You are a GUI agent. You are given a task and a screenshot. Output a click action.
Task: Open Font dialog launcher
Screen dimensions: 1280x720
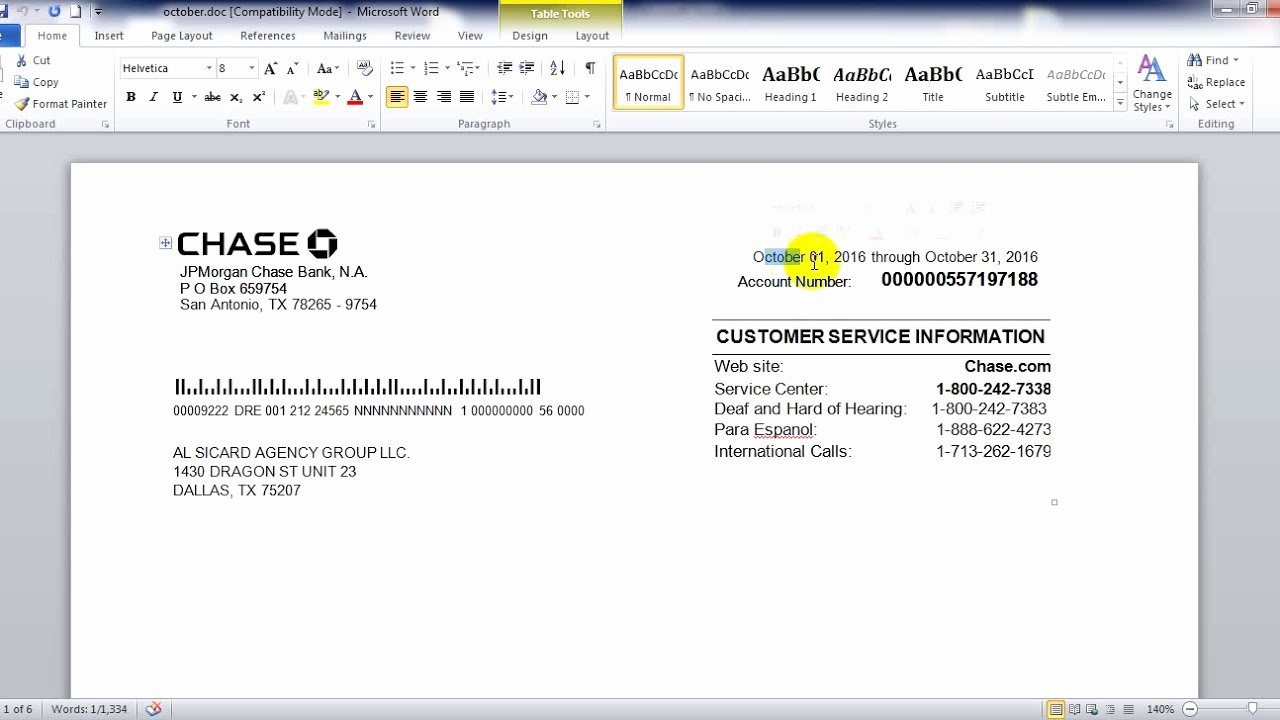[x=371, y=124]
